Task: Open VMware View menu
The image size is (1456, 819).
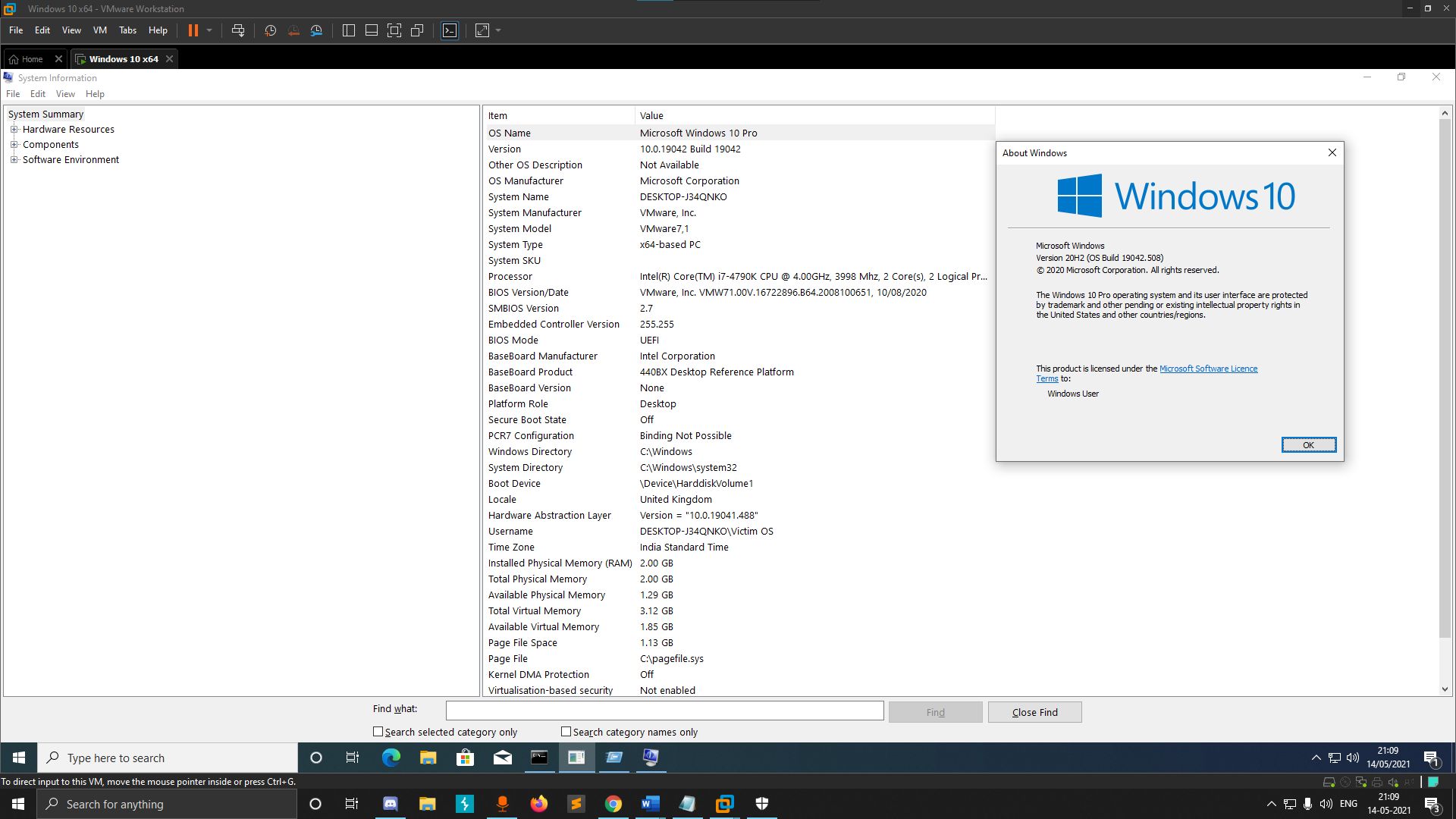Action: (71, 30)
